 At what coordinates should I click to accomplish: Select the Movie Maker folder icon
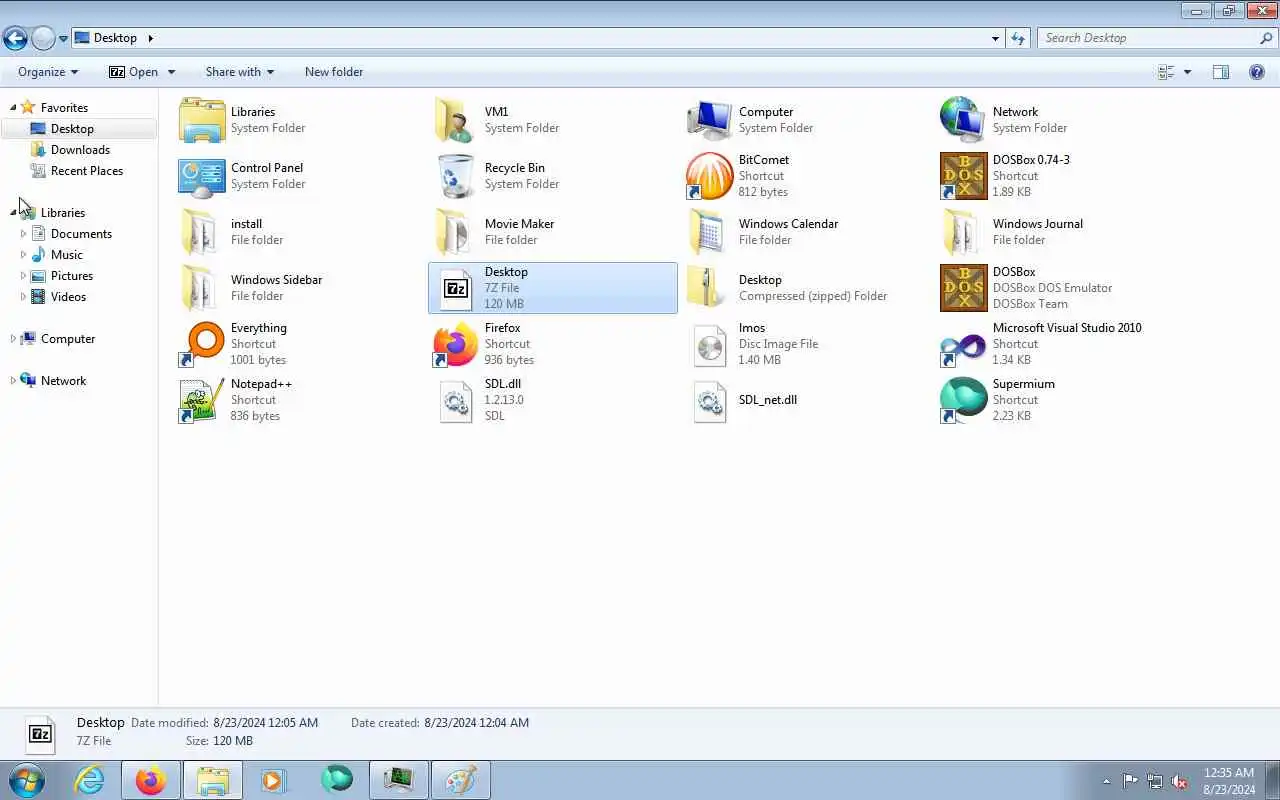[x=455, y=232]
